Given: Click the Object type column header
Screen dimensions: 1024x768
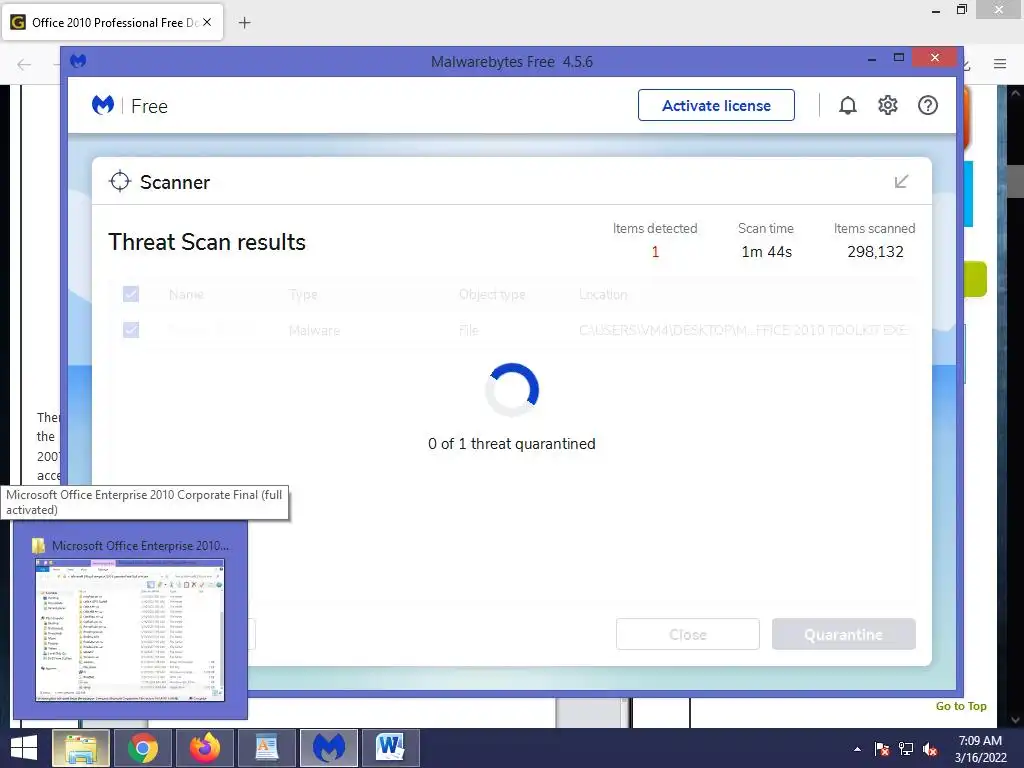Looking at the screenshot, I should point(492,295).
